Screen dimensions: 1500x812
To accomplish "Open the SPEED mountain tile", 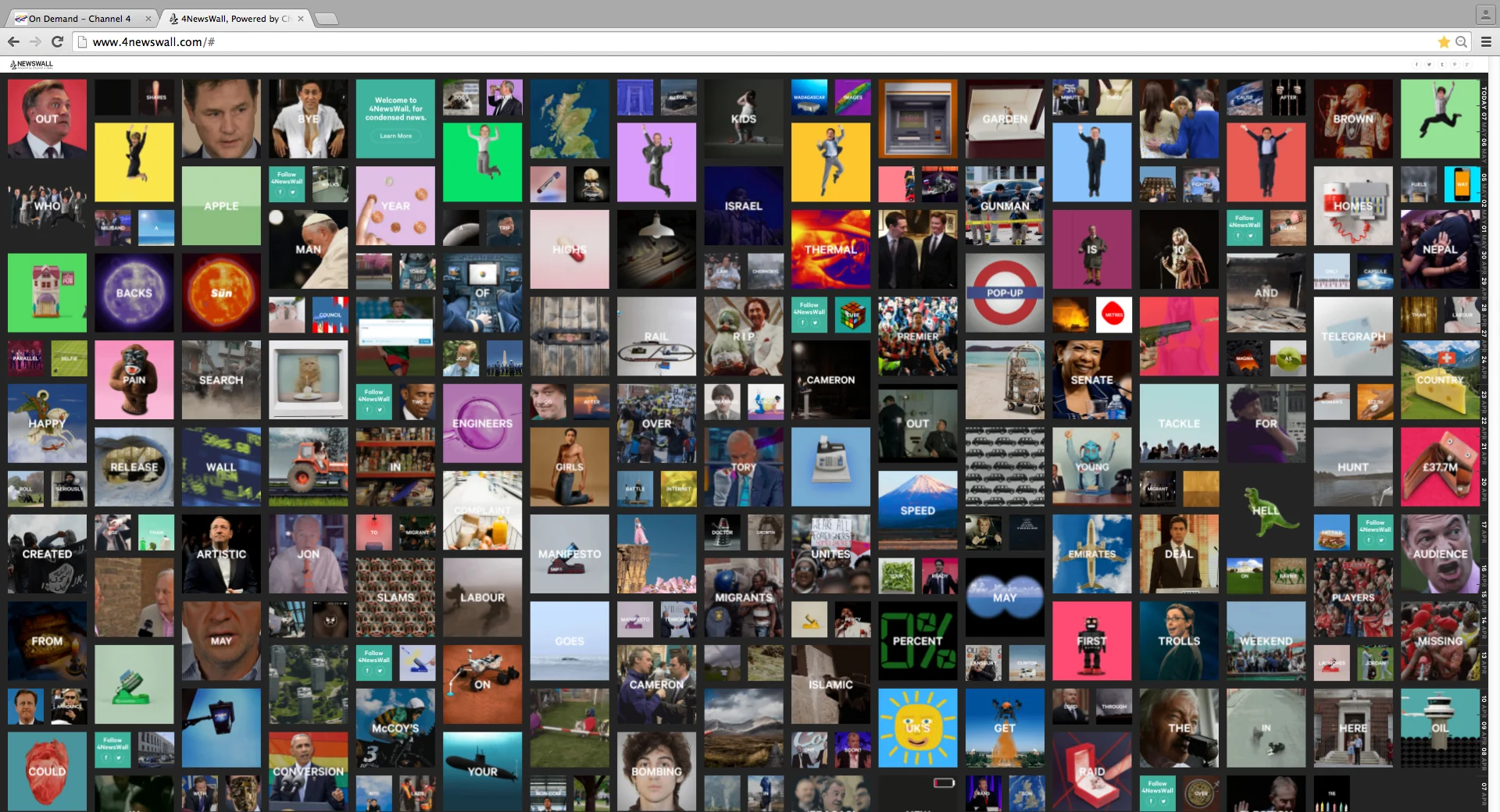I will click(x=917, y=510).
